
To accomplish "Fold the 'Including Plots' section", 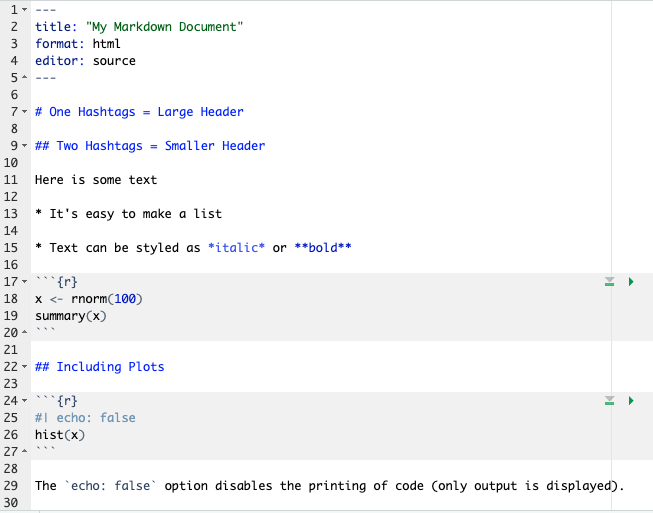I will [25, 367].
